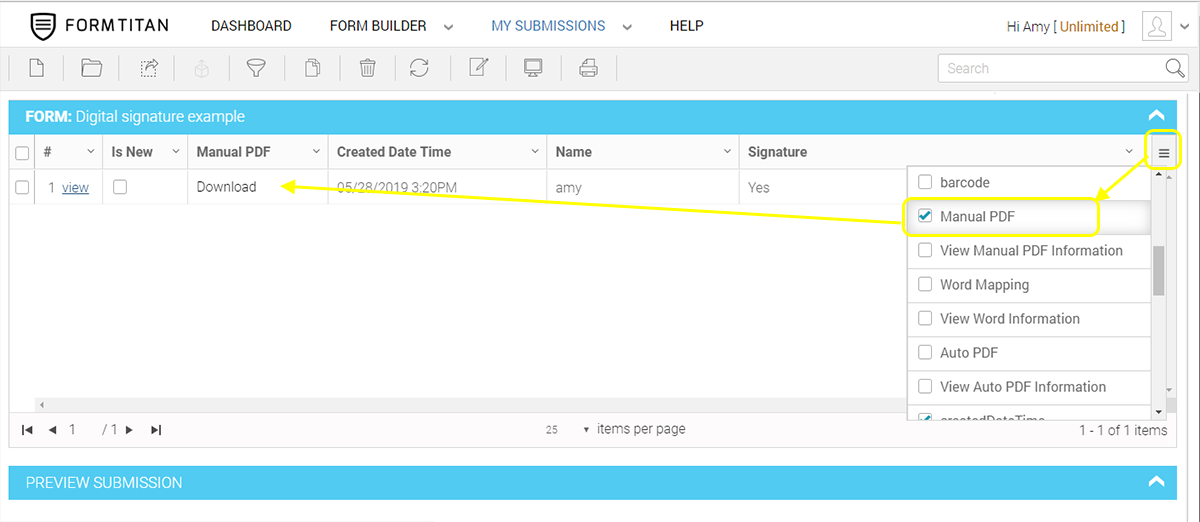Click the printer icon
Image resolution: width=1200 pixels, height=522 pixels.
(588, 68)
